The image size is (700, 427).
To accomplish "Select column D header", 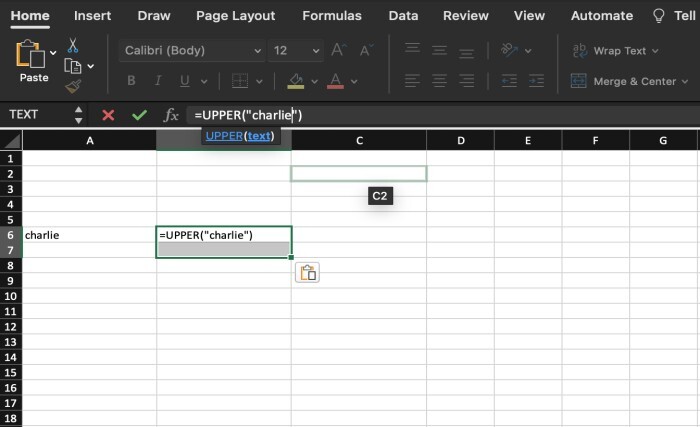I will (461, 141).
